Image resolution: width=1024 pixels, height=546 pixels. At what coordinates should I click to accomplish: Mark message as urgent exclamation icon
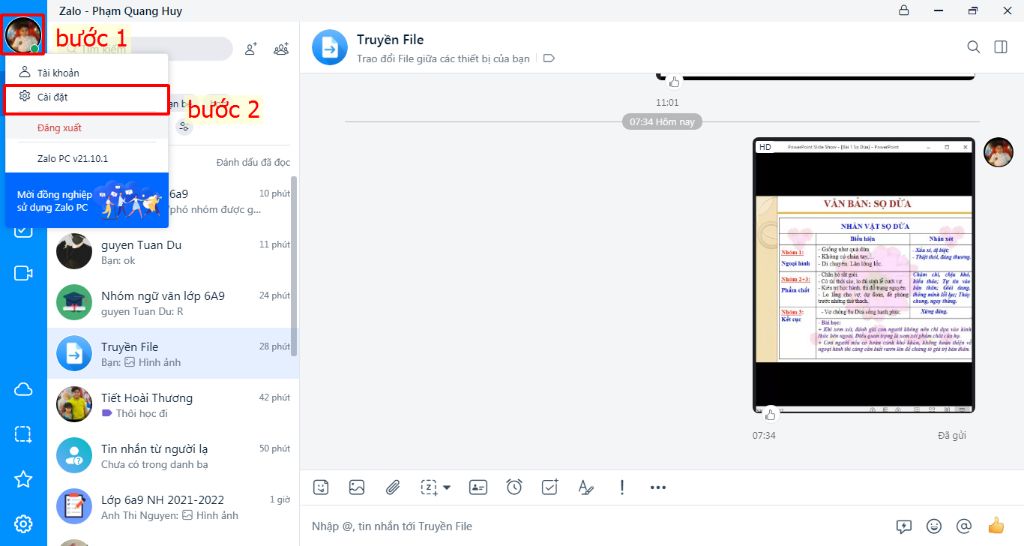pos(622,487)
